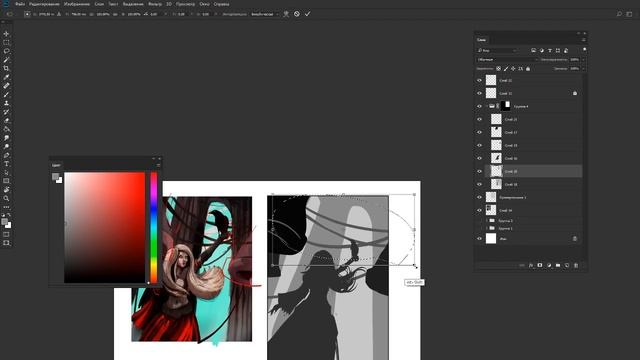Commit the transform with the checkmark
This screenshot has width=640, height=360.
(x=307, y=14)
